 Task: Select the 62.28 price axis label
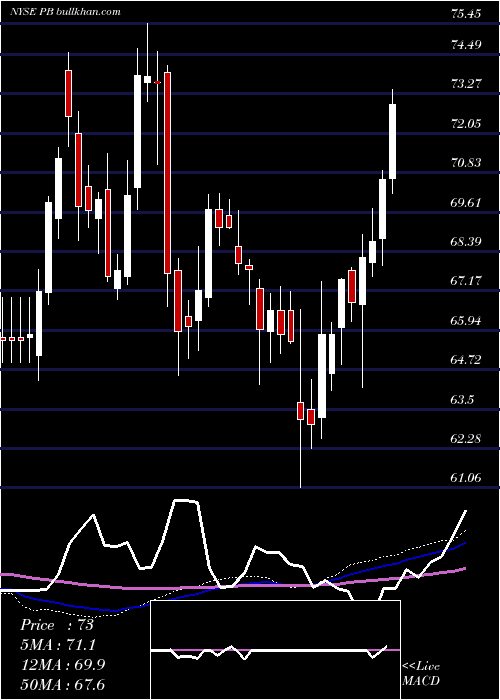[466, 439]
